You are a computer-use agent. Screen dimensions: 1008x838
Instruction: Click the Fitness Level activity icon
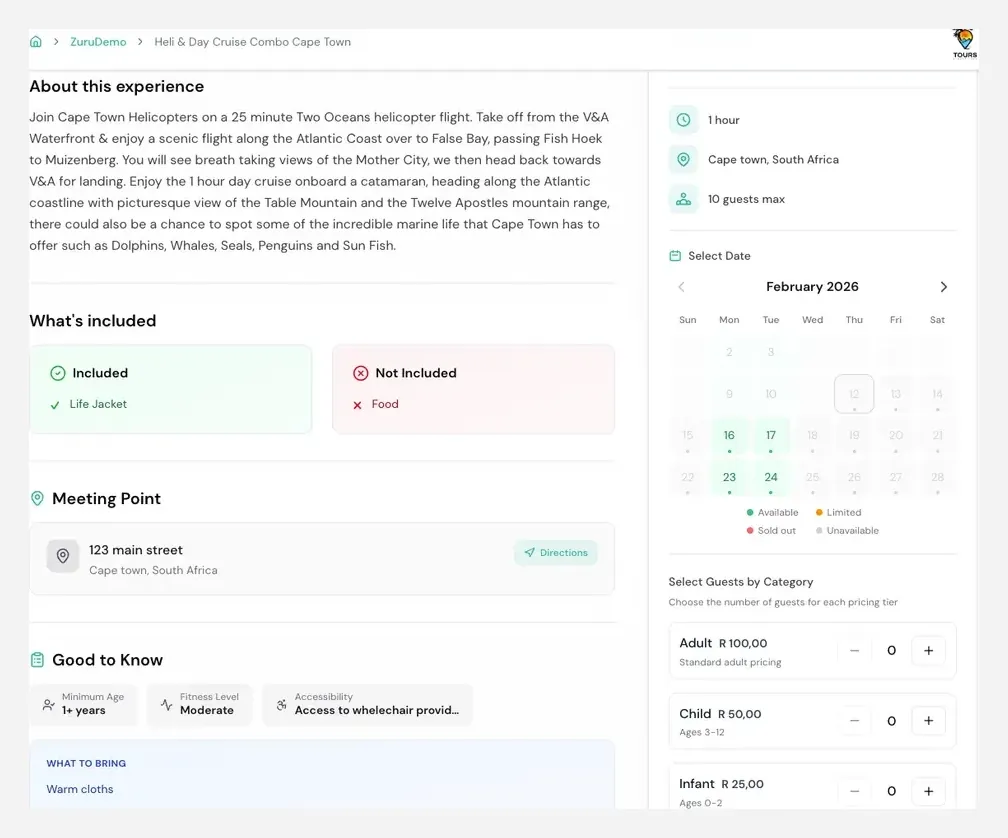(166, 704)
